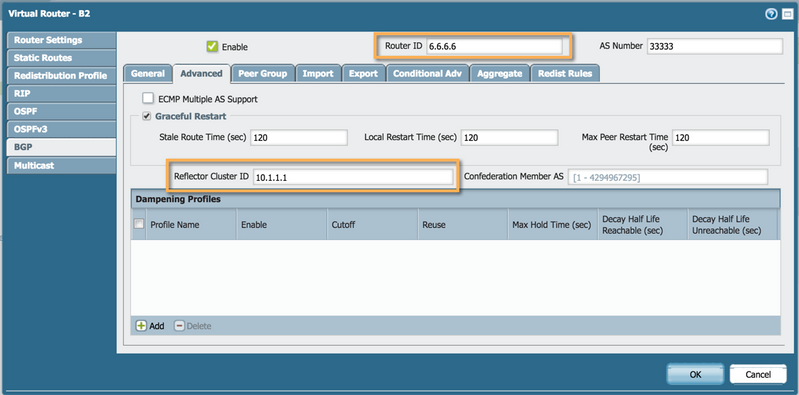This screenshot has height=395, width=799.
Task: Click the green plus Add icon
Action: tap(141, 326)
